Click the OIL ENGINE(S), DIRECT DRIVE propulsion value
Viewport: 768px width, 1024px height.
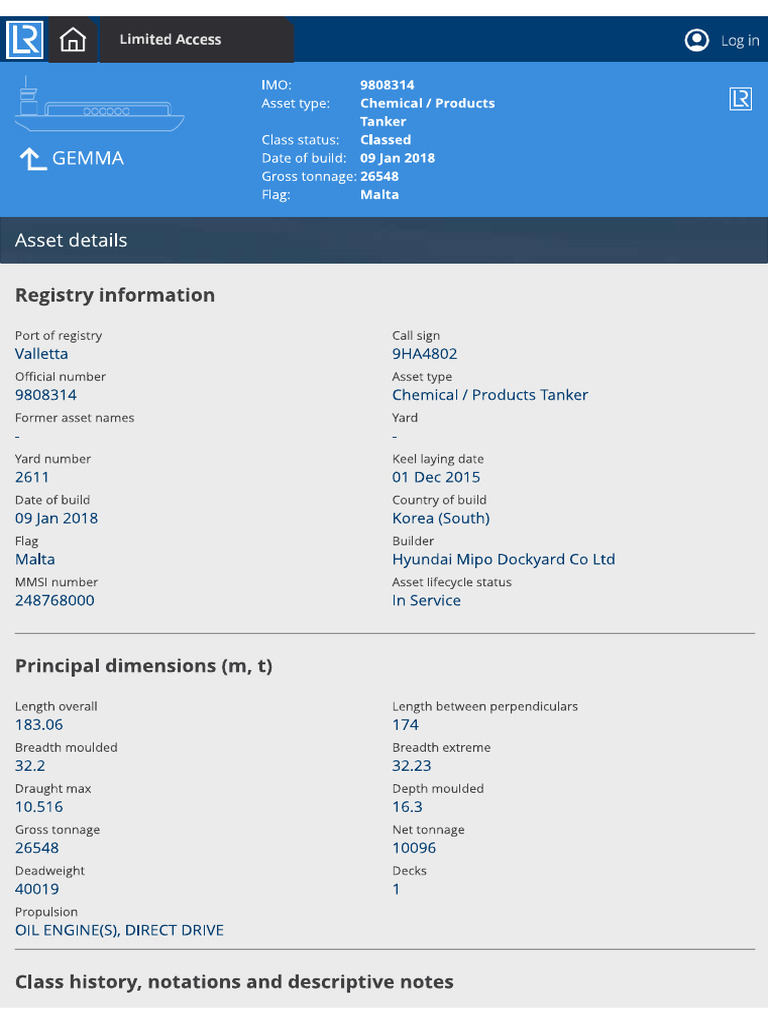[x=119, y=931]
